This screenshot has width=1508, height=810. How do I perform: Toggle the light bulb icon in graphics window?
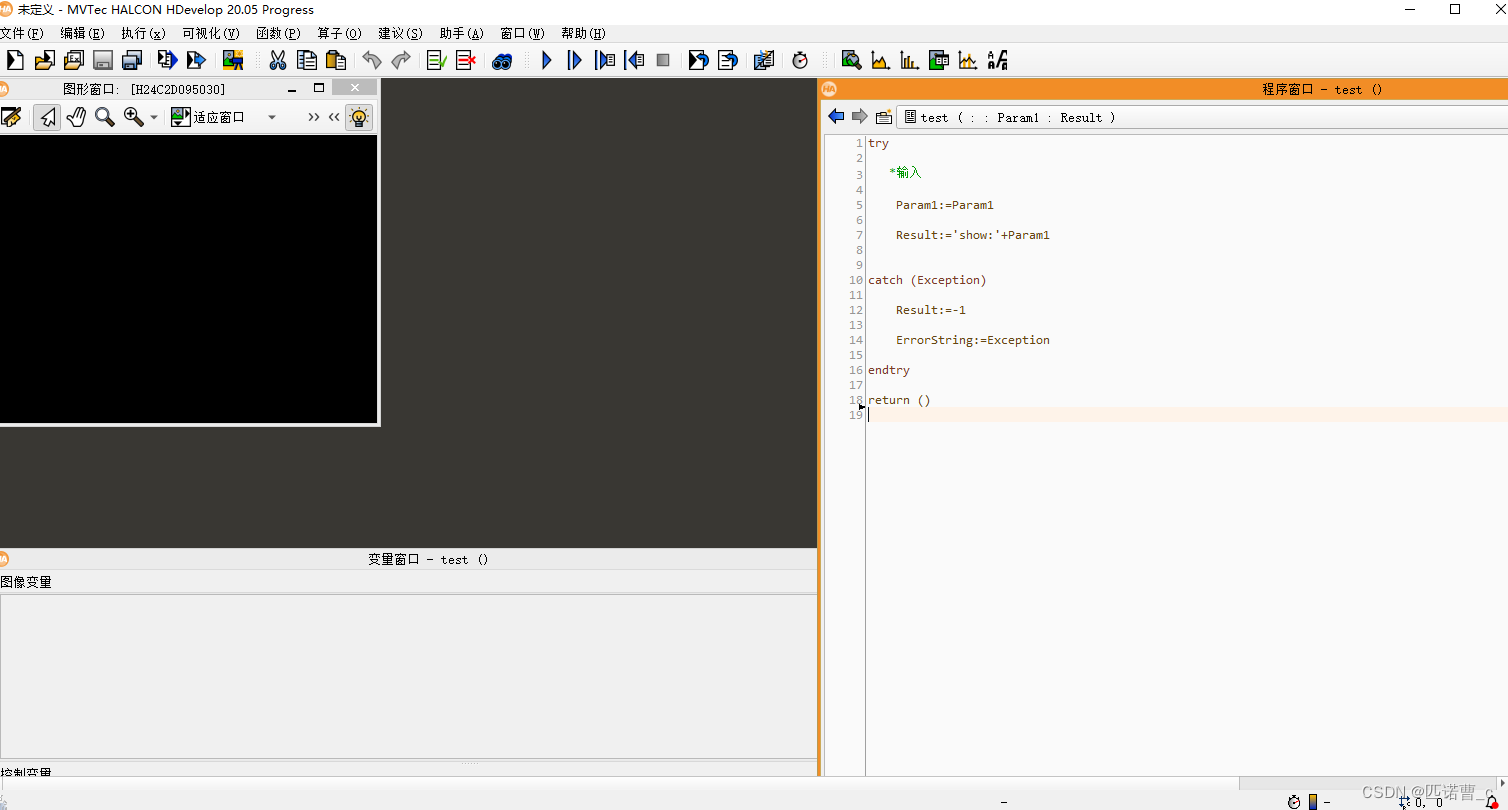point(359,117)
